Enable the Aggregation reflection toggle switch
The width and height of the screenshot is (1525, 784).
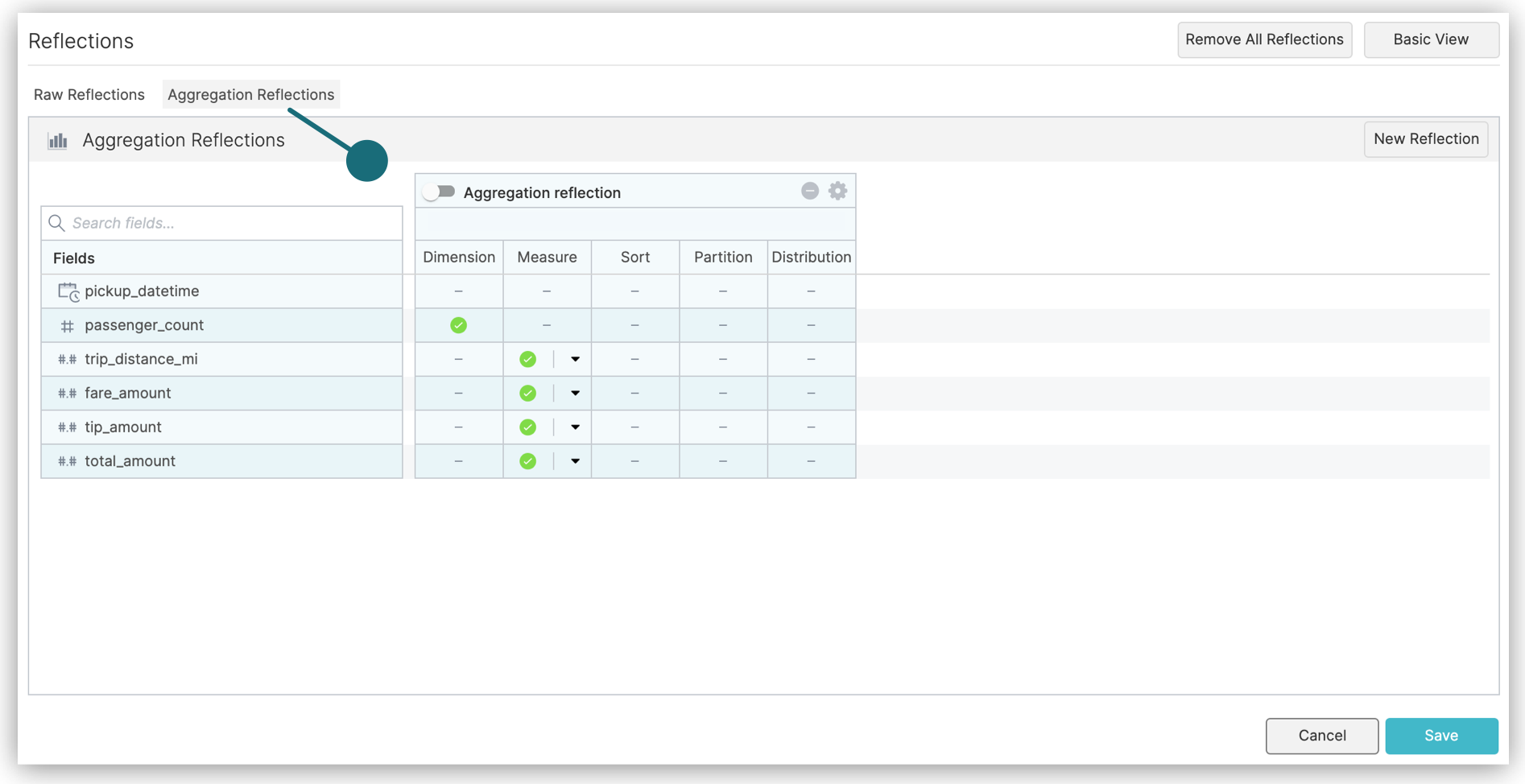440,192
